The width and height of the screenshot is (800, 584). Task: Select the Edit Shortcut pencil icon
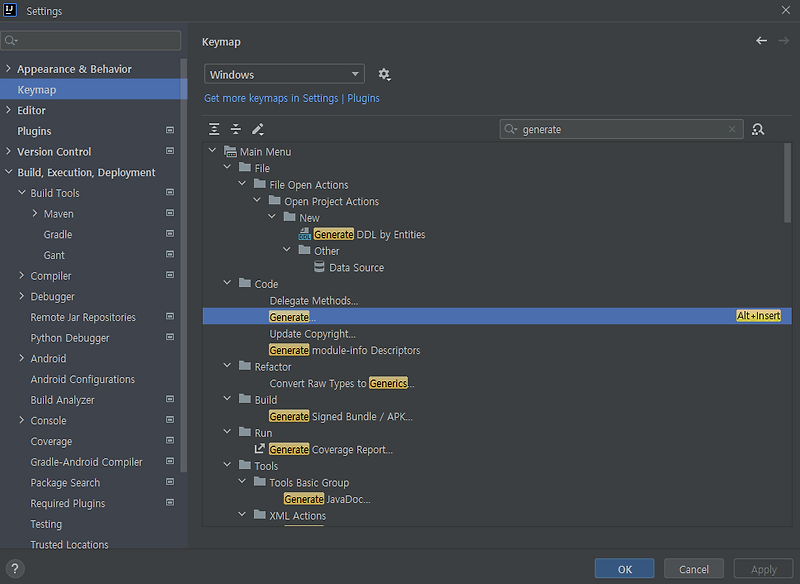click(x=259, y=128)
